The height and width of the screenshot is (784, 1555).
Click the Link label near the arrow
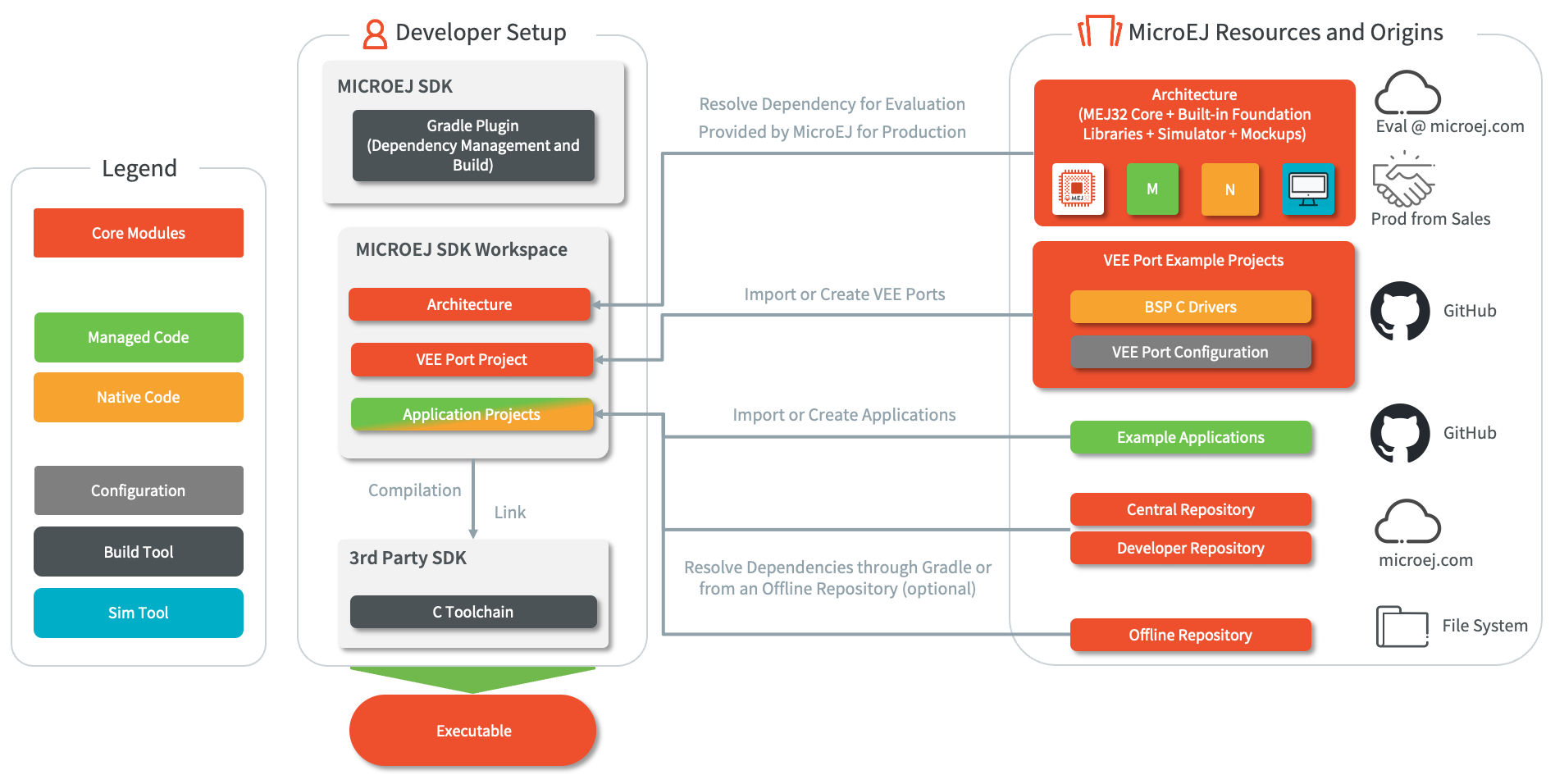[x=509, y=513]
